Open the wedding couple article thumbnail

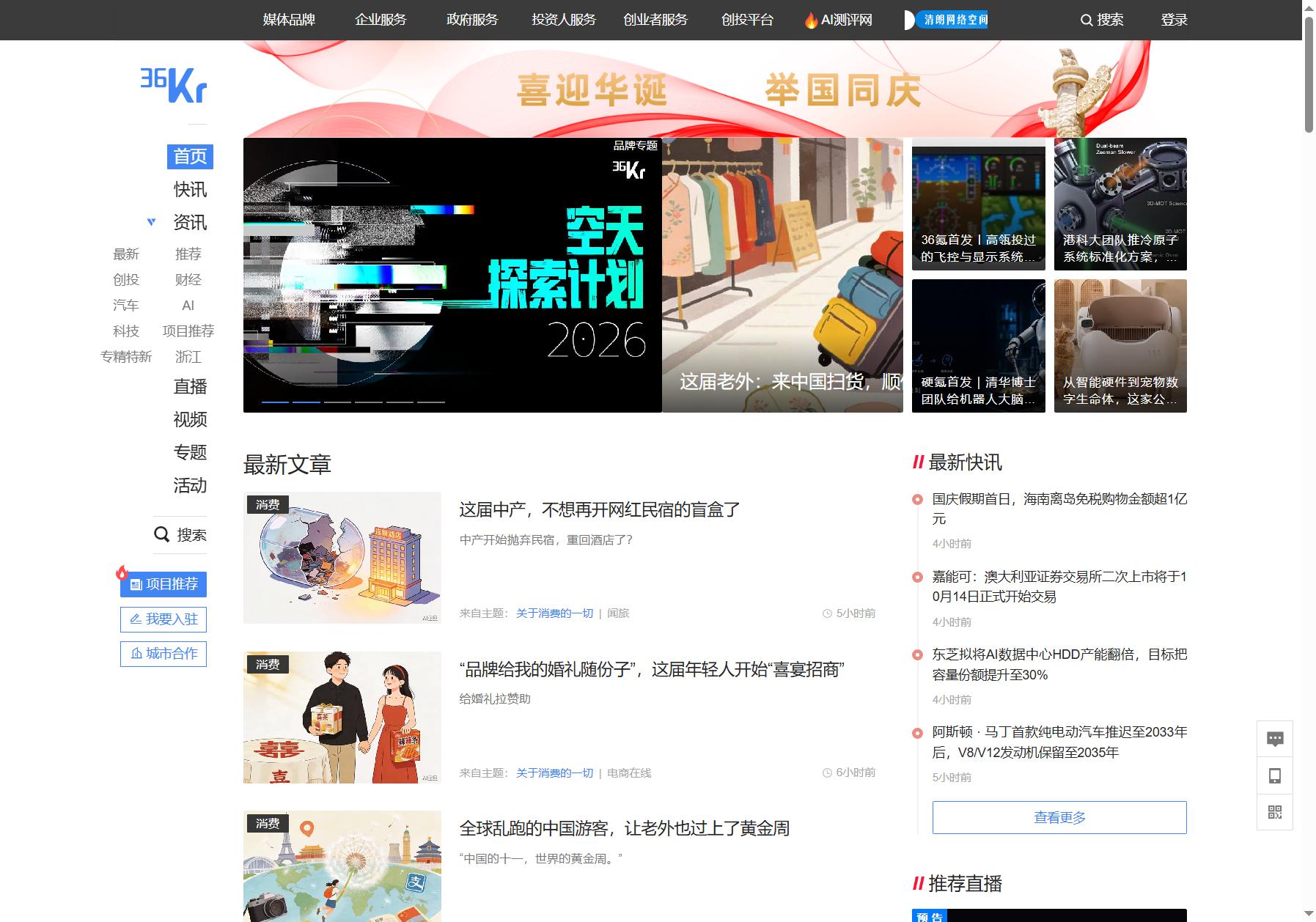tap(342, 718)
